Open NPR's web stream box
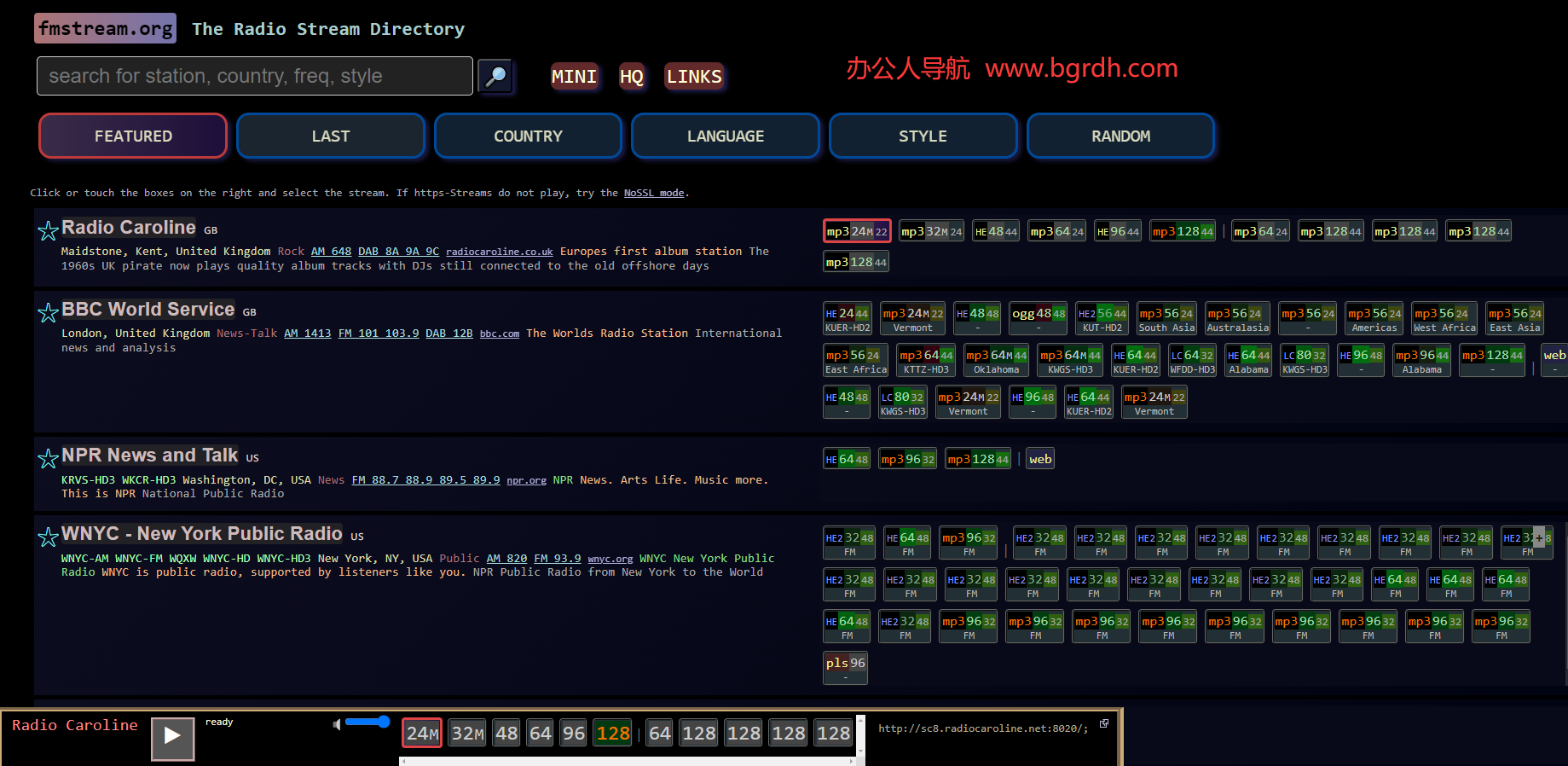Image resolution: width=1568 pixels, height=766 pixels. click(1040, 459)
